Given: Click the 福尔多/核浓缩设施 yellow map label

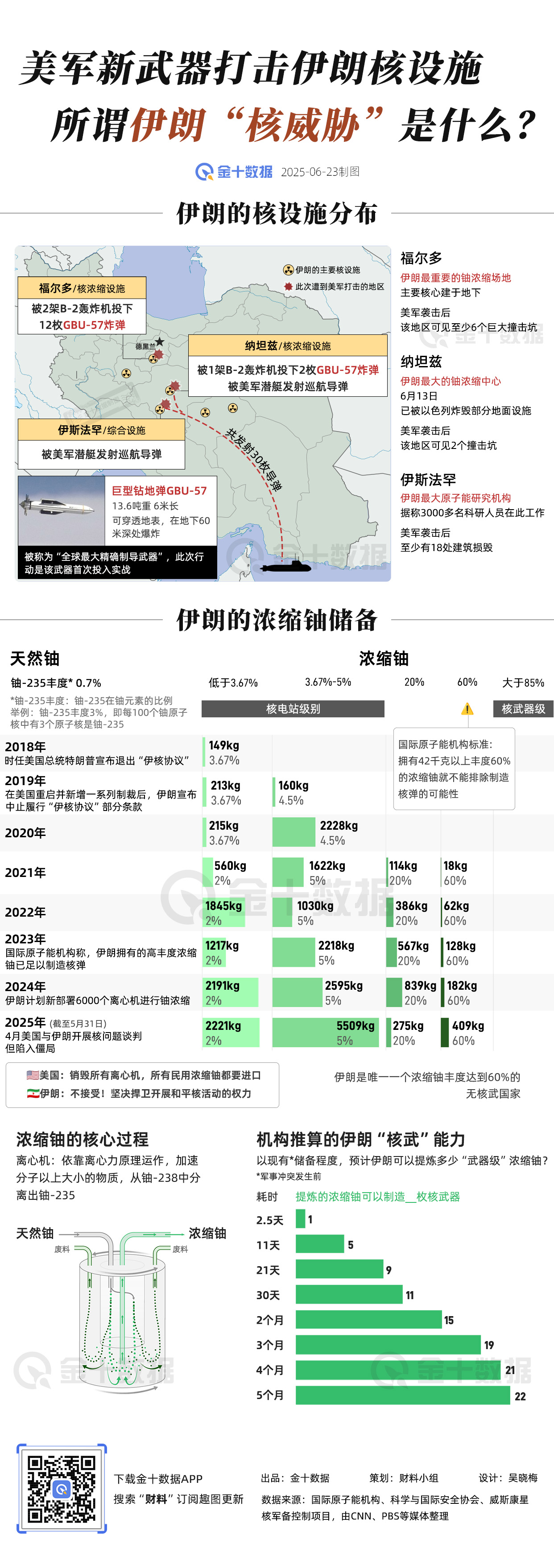Looking at the screenshot, I should point(82,288).
